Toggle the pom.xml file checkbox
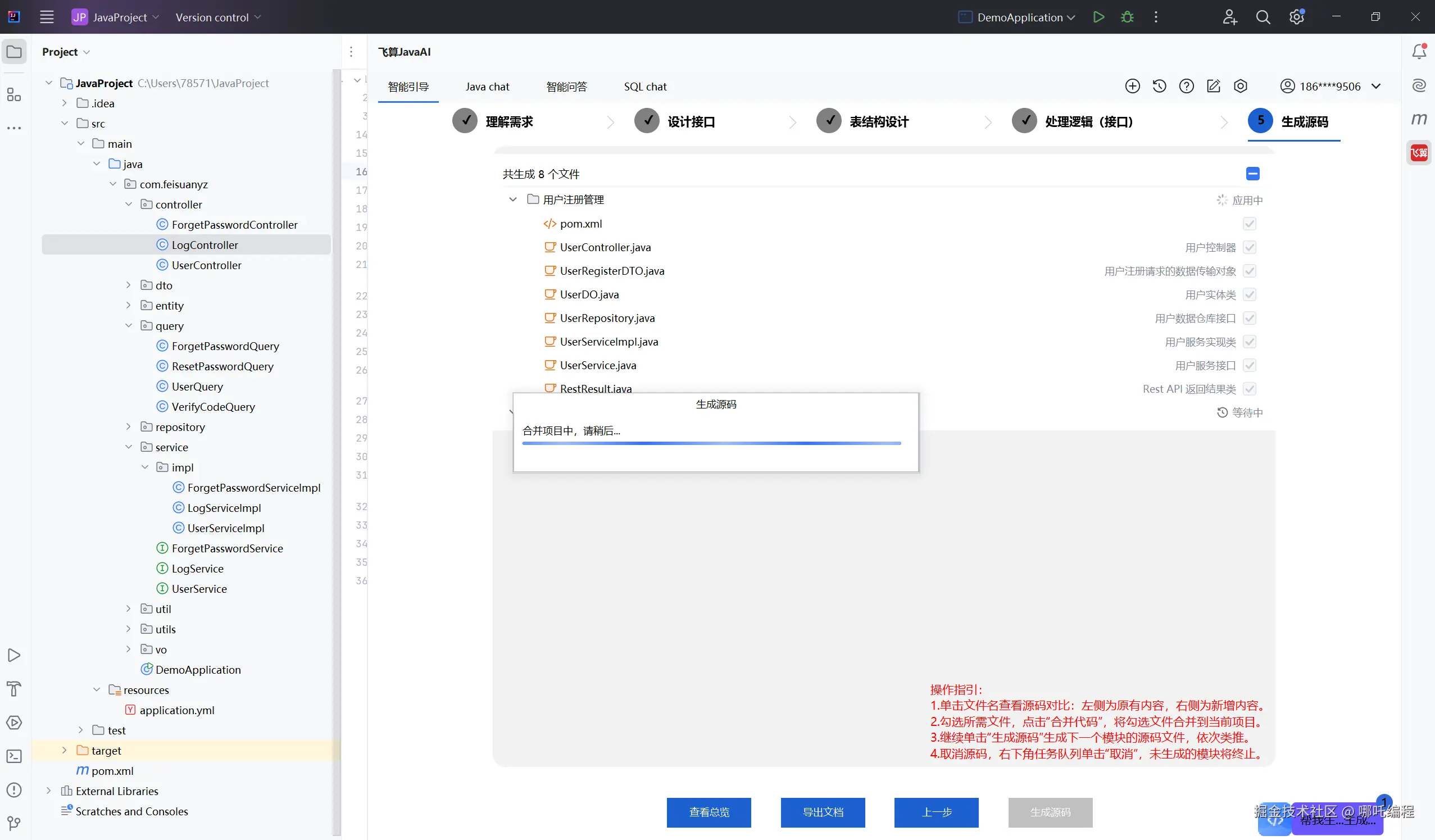The width and height of the screenshot is (1435, 840). (x=1250, y=224)
